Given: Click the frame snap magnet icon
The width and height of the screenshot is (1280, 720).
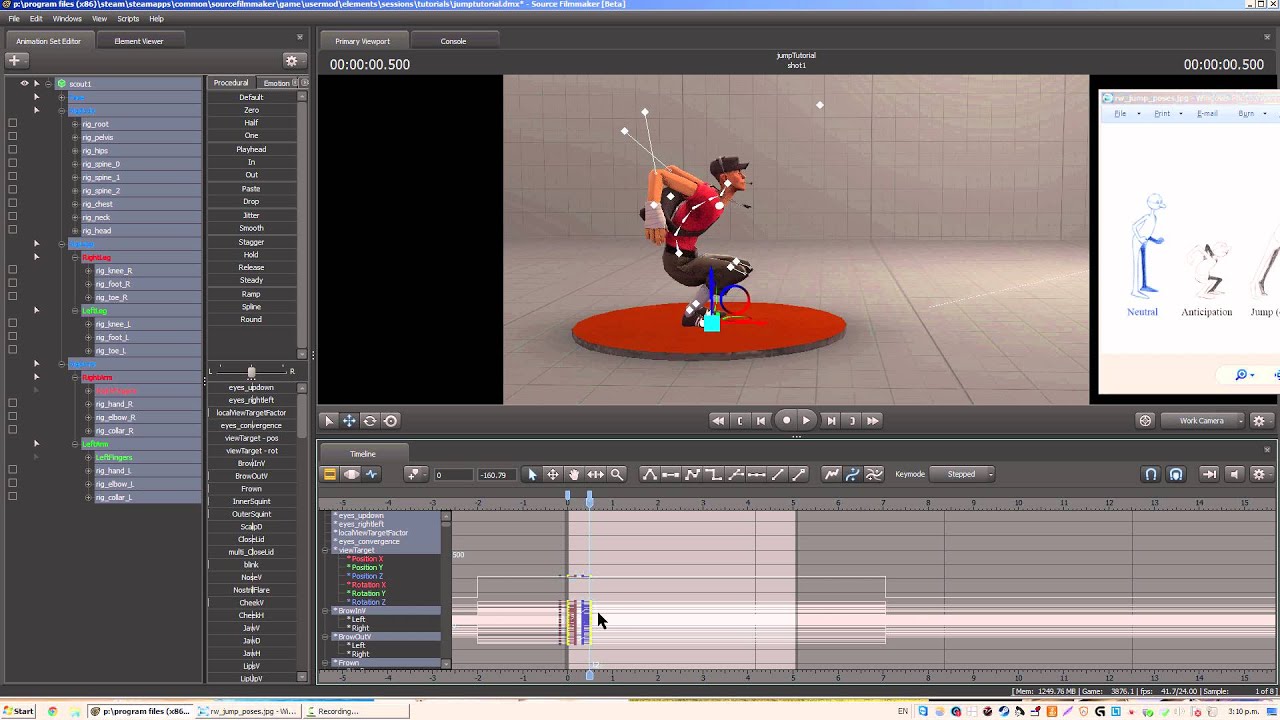Looking at the screenshot, I should 1176,474.
